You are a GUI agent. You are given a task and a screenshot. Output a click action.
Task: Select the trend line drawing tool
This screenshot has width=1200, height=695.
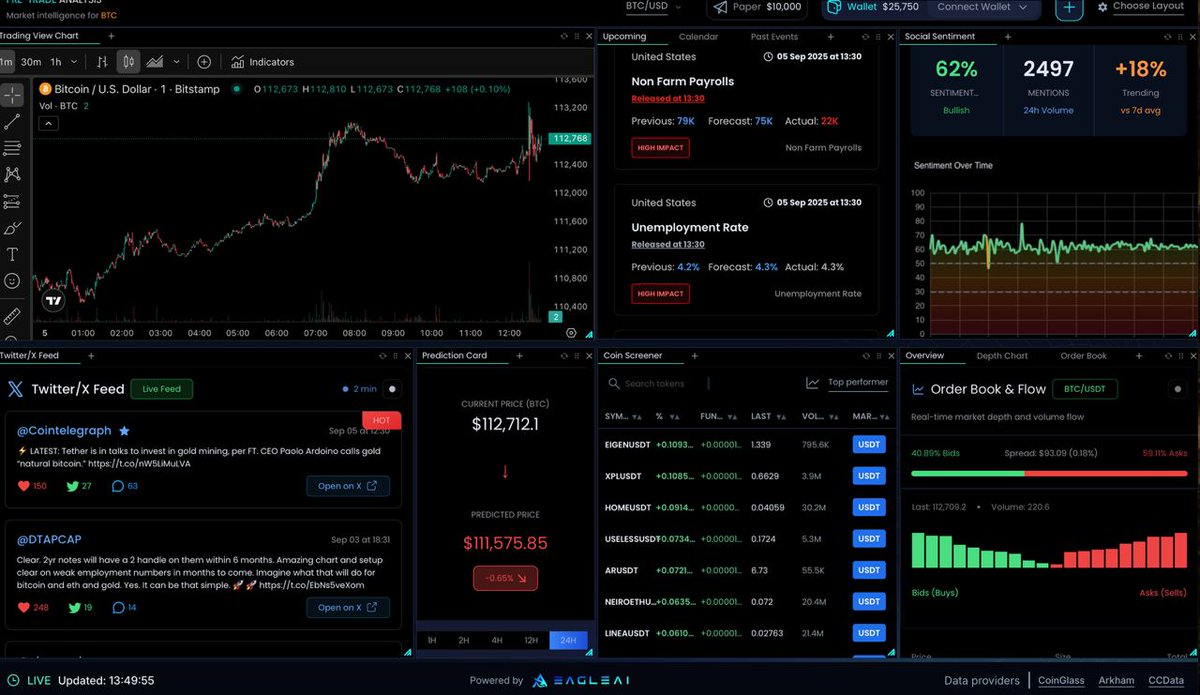pos(12,122)
